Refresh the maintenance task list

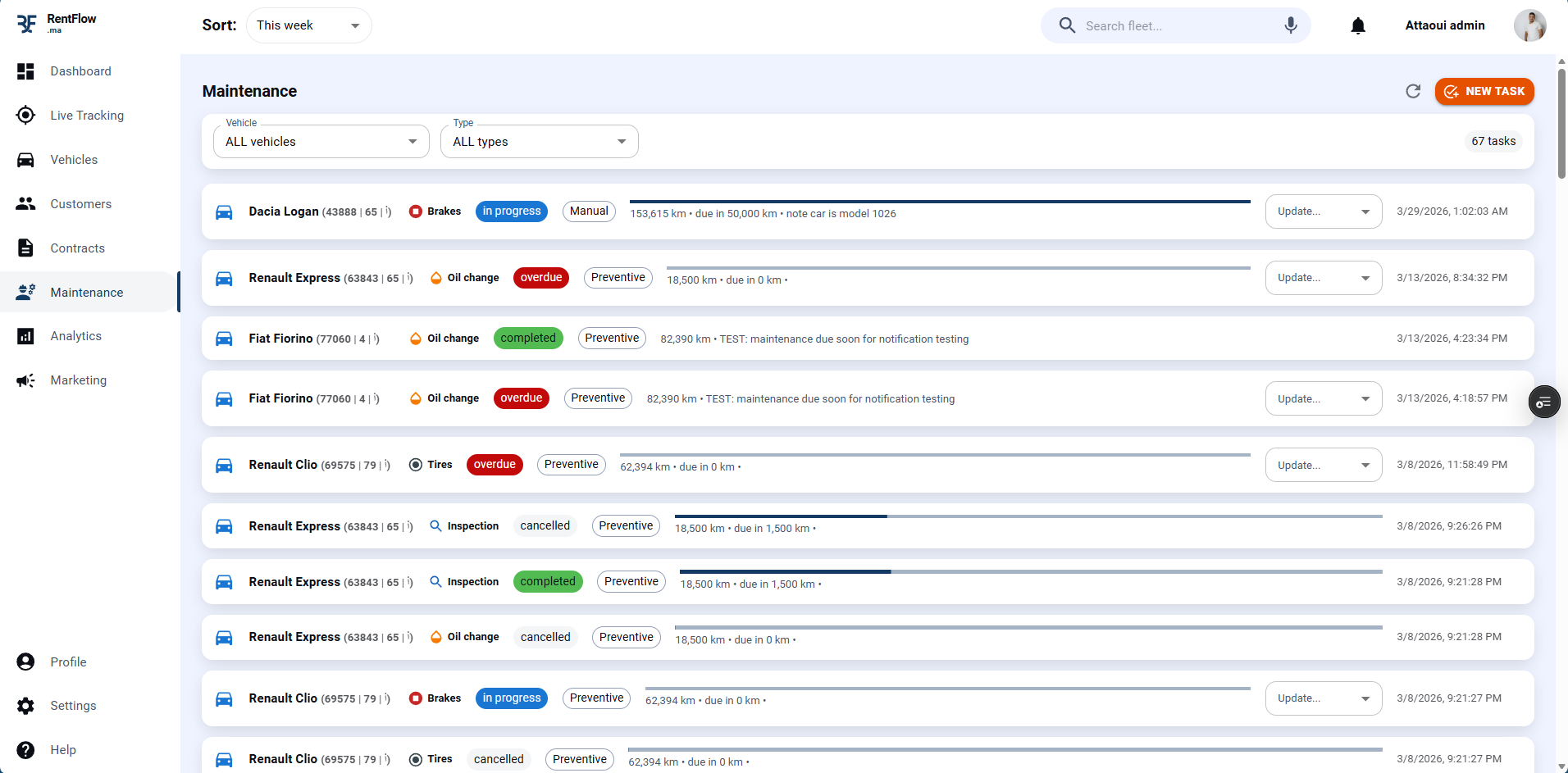[x=1412, y=91]
